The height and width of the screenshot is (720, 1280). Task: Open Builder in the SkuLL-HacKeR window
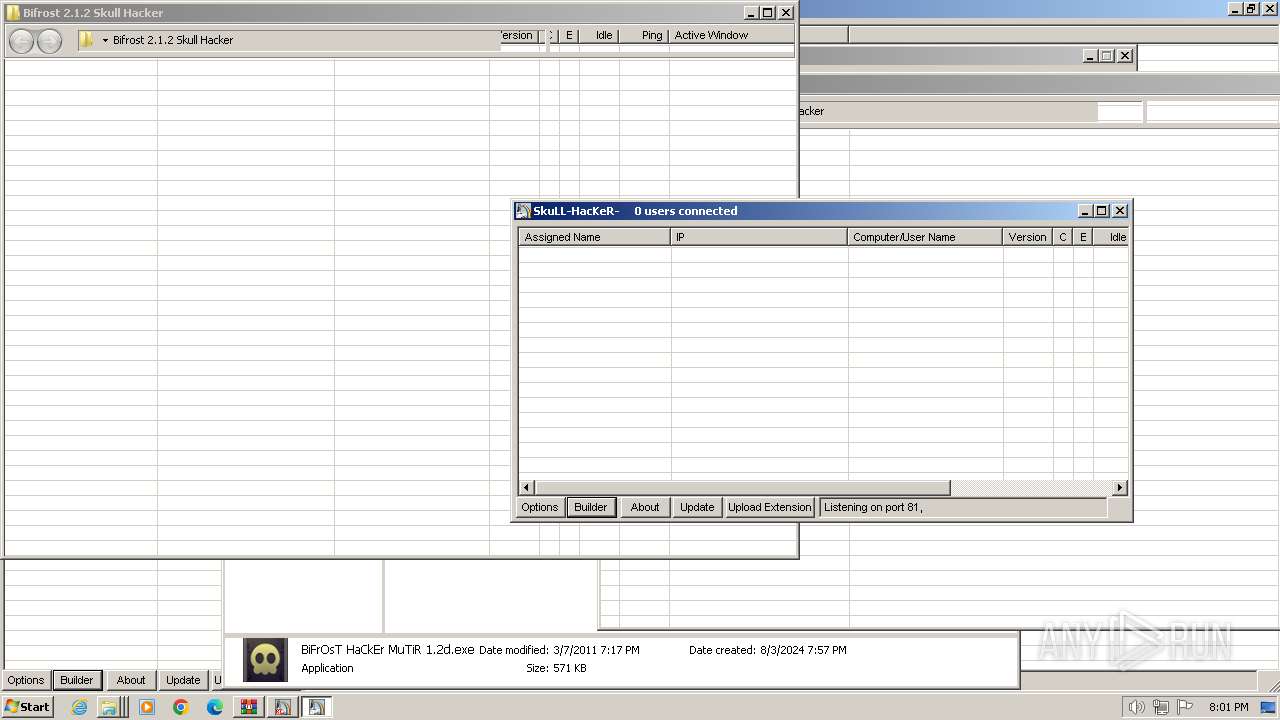pos(590,507)
